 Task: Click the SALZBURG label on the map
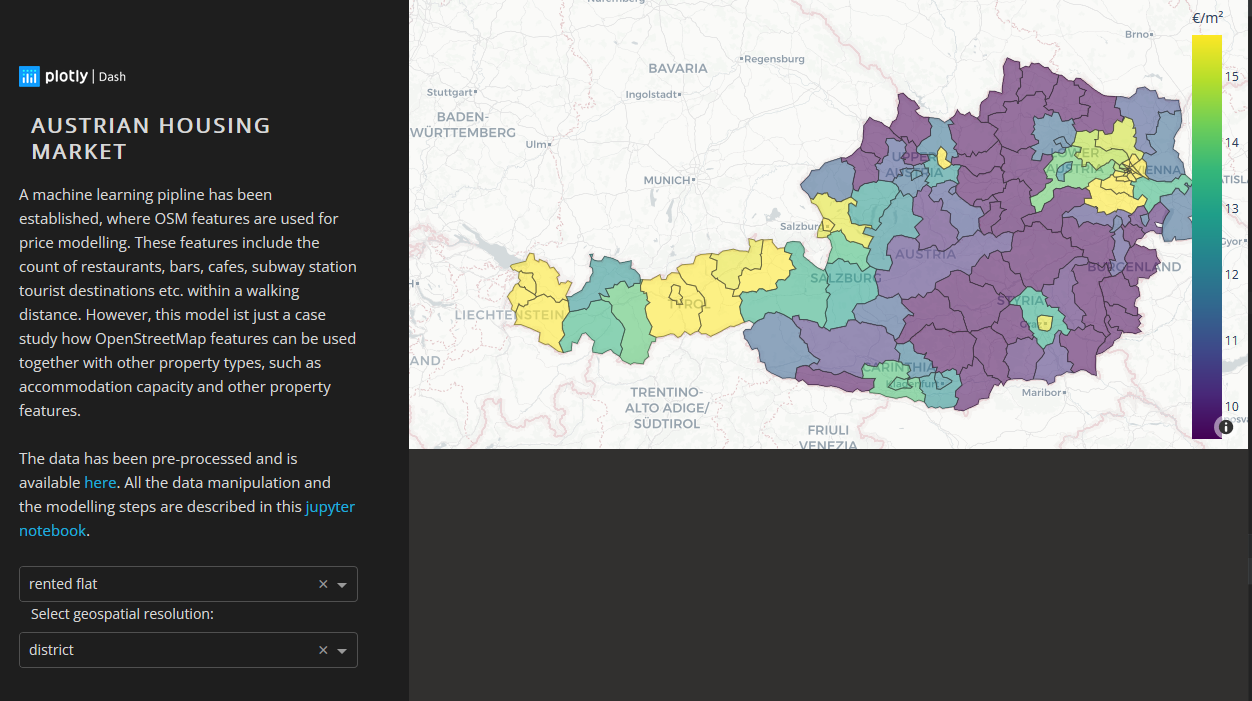(x=846, y=277)
